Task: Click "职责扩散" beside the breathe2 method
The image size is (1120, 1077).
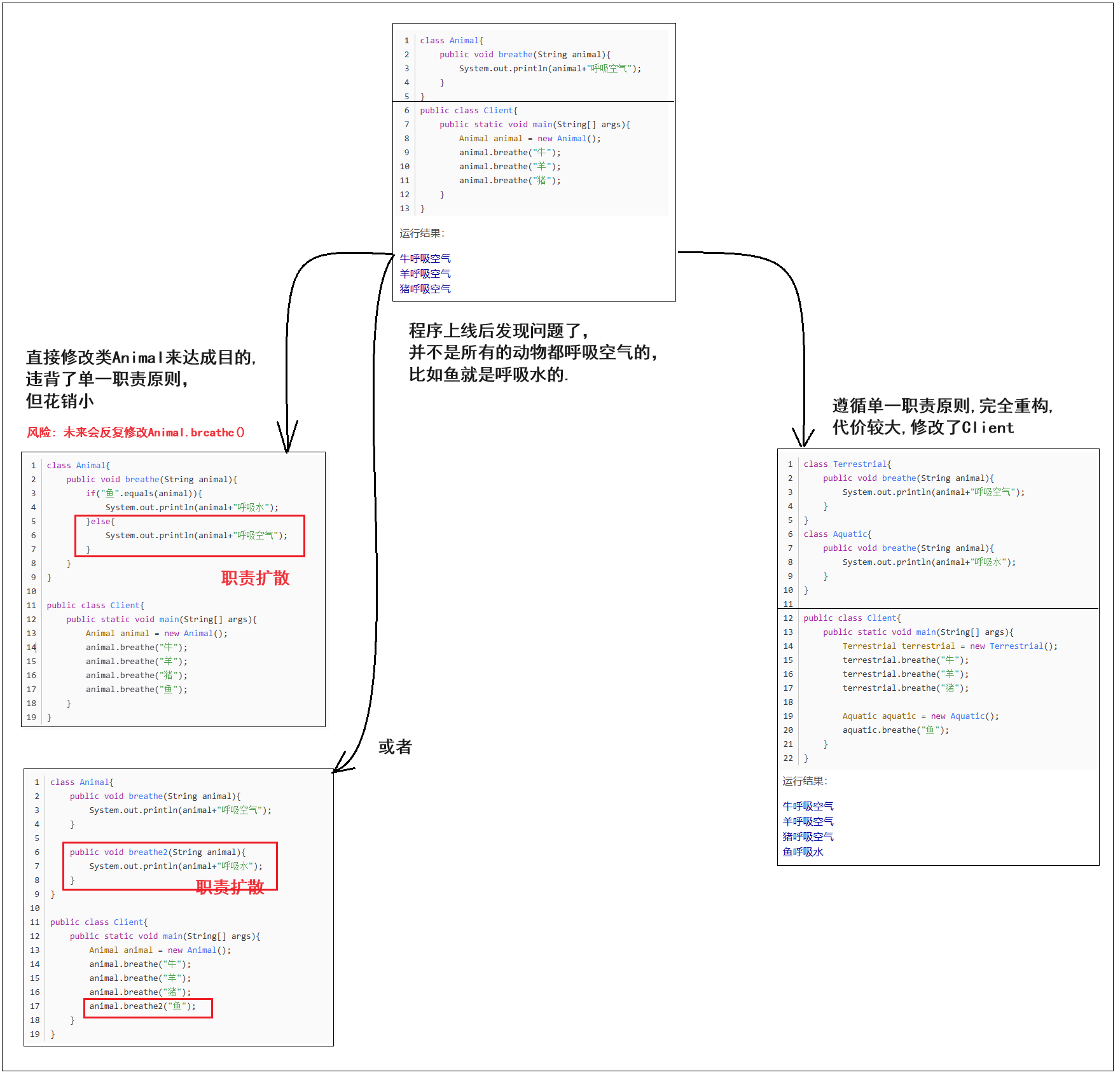Action: 230,887
